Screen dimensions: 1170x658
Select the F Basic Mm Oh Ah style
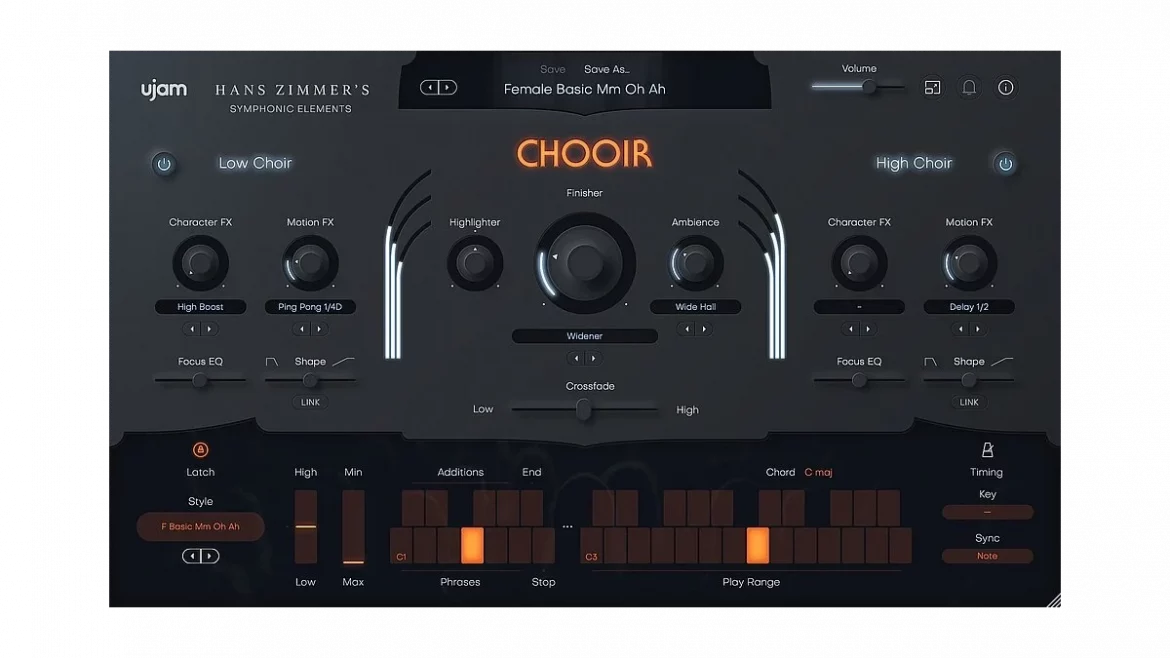(200, 526)
